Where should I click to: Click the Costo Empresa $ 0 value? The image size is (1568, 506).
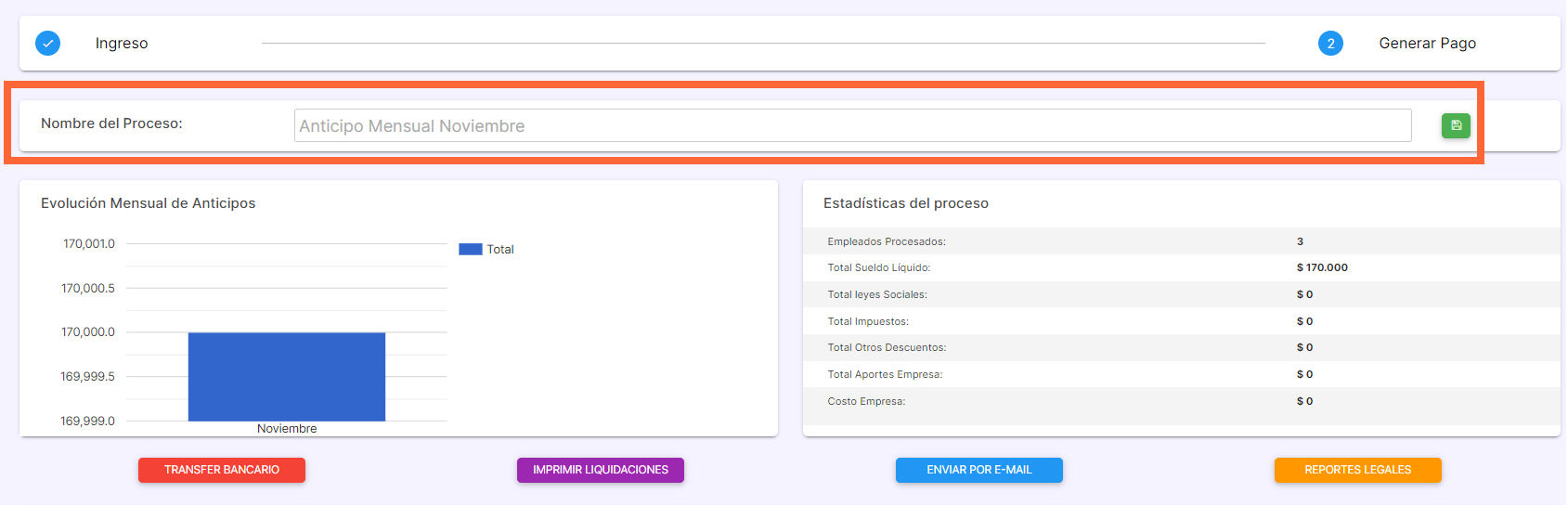tap(1304, 401)
